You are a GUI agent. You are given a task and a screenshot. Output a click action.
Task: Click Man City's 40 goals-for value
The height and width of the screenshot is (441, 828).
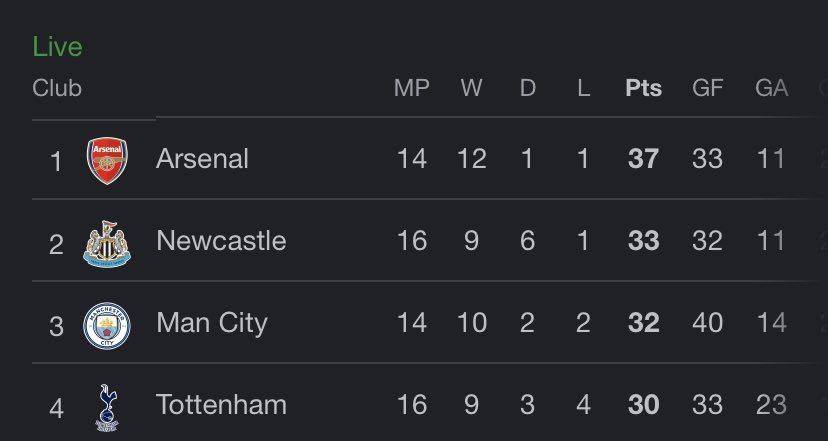[707, 323]
